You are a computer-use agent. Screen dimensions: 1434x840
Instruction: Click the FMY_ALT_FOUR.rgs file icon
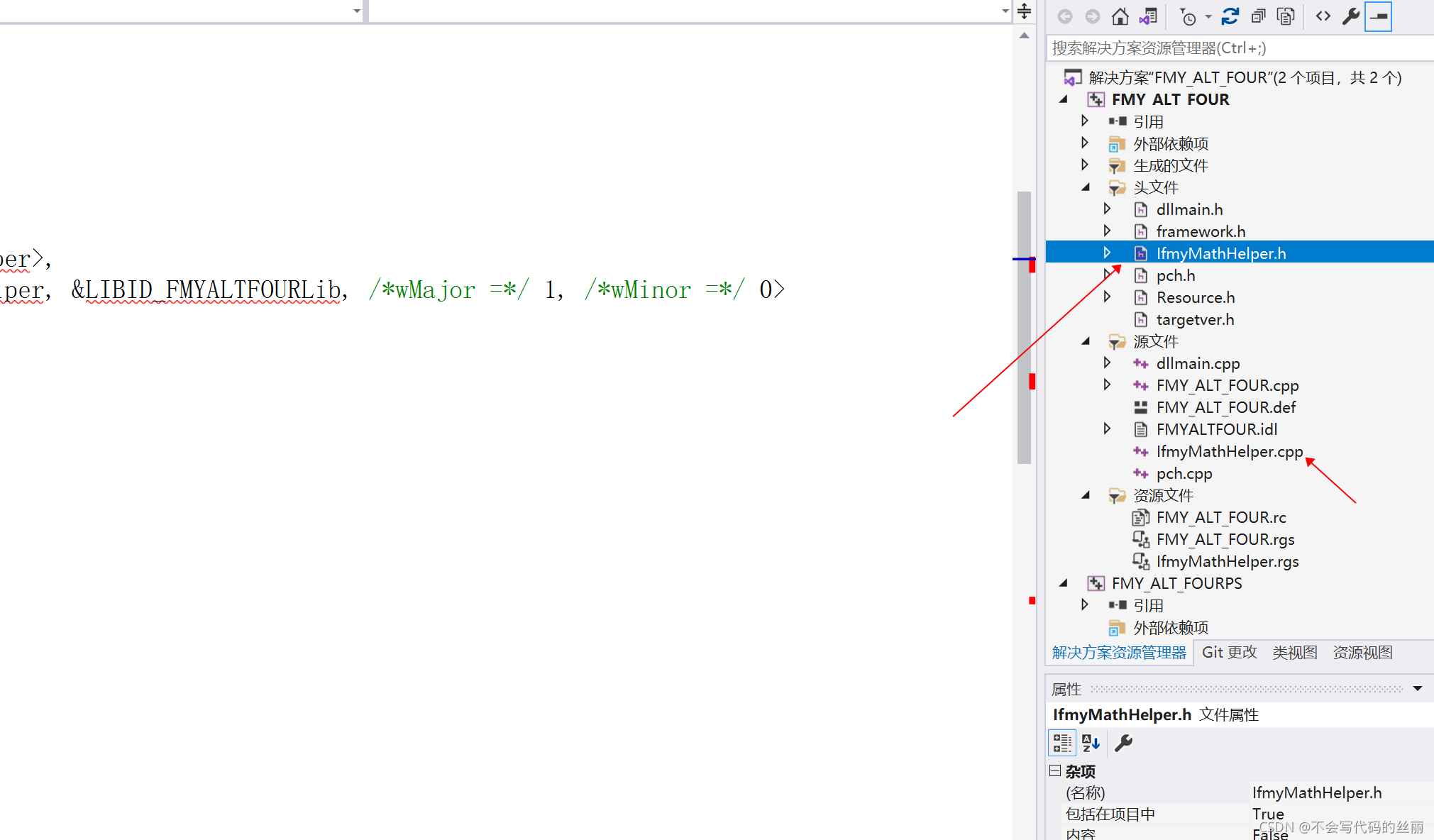pyautogui.click(x=1141, y=539)
